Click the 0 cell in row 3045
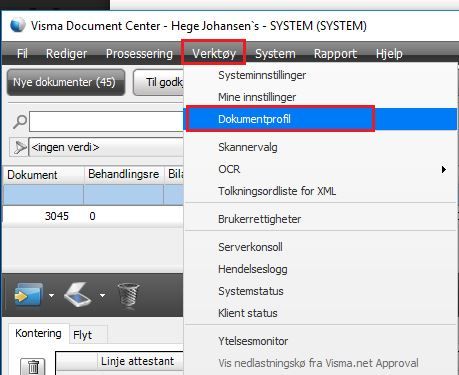The width and height of the screenshot is (459, 375). [123, 216]
